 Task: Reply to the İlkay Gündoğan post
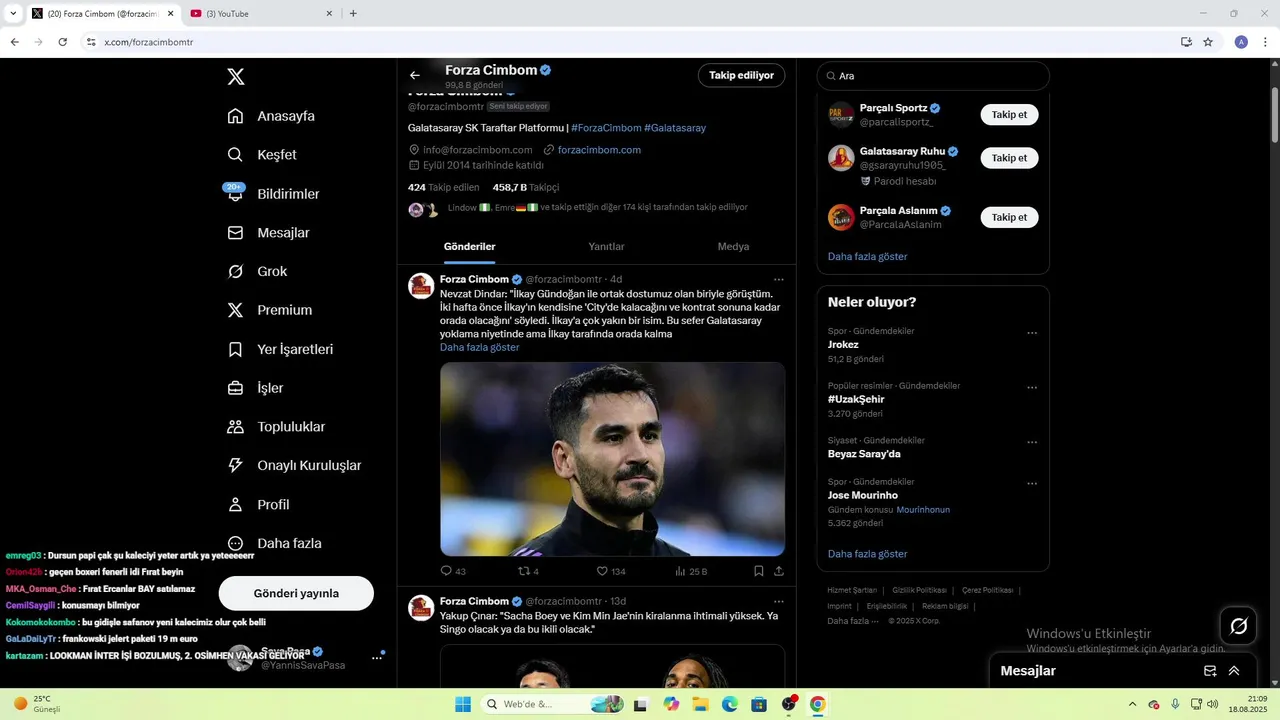coord(453,571)
